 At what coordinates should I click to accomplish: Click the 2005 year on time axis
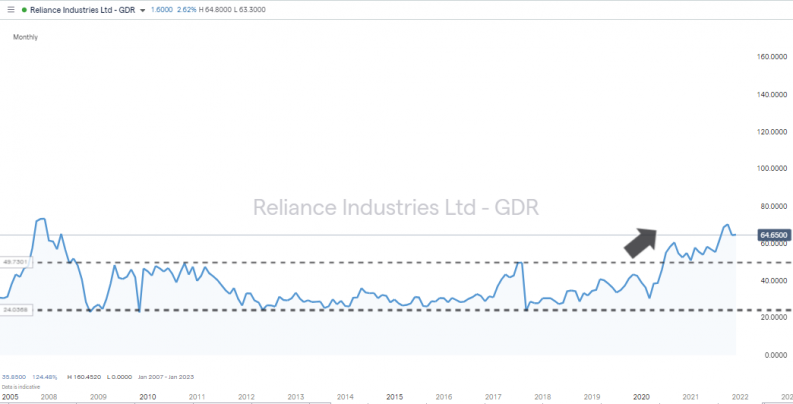(10, 397)
